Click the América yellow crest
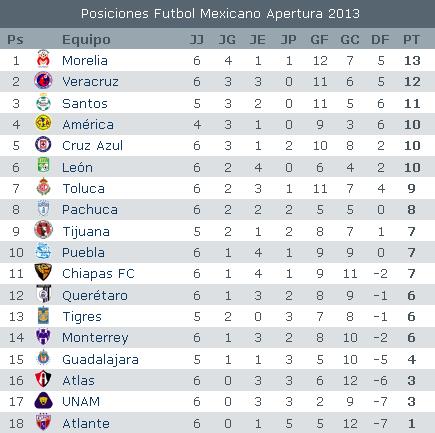435x433 pixels. (43, 123)
